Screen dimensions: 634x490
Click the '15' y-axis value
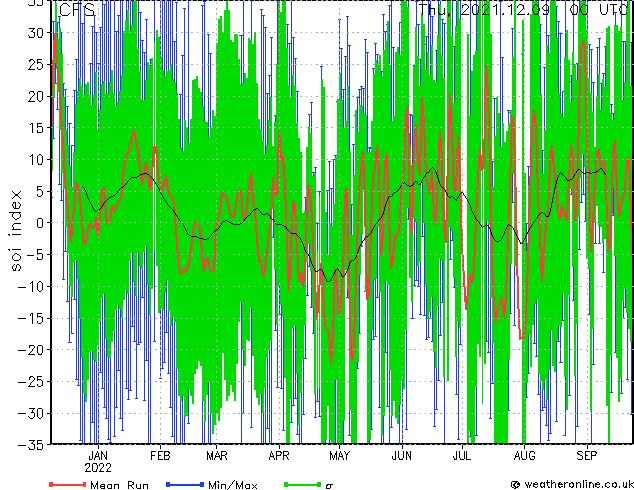(36, 128)
